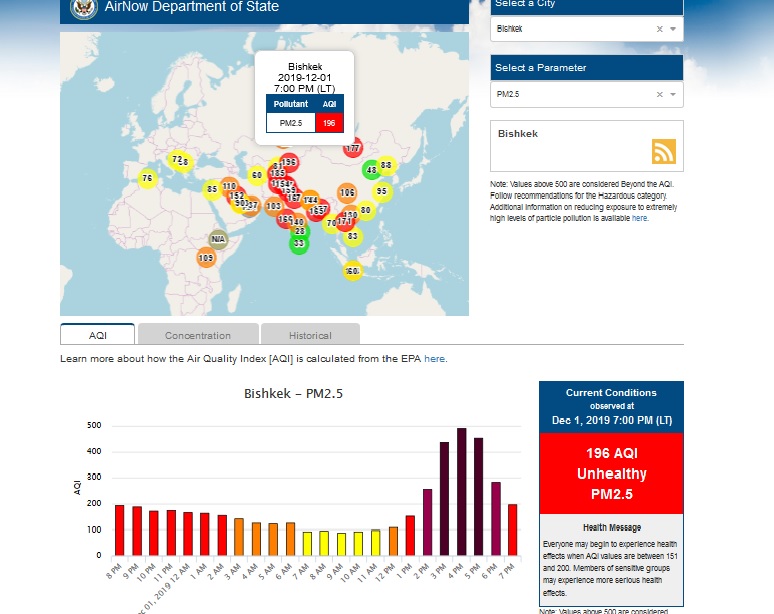
Task: Click the map marker showing AQI 76
Action: click(x=148, y=178)
